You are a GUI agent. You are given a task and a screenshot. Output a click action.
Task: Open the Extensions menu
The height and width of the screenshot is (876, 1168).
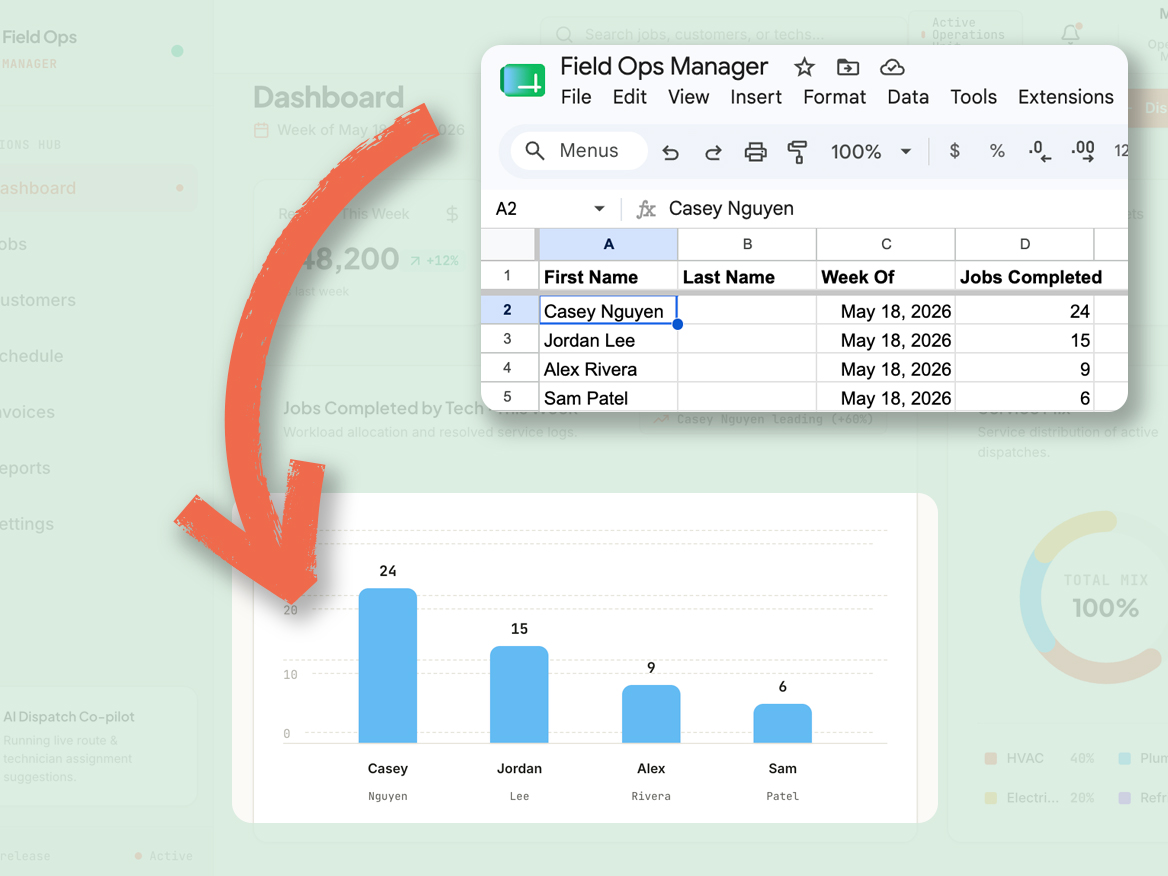point(1065,98)
